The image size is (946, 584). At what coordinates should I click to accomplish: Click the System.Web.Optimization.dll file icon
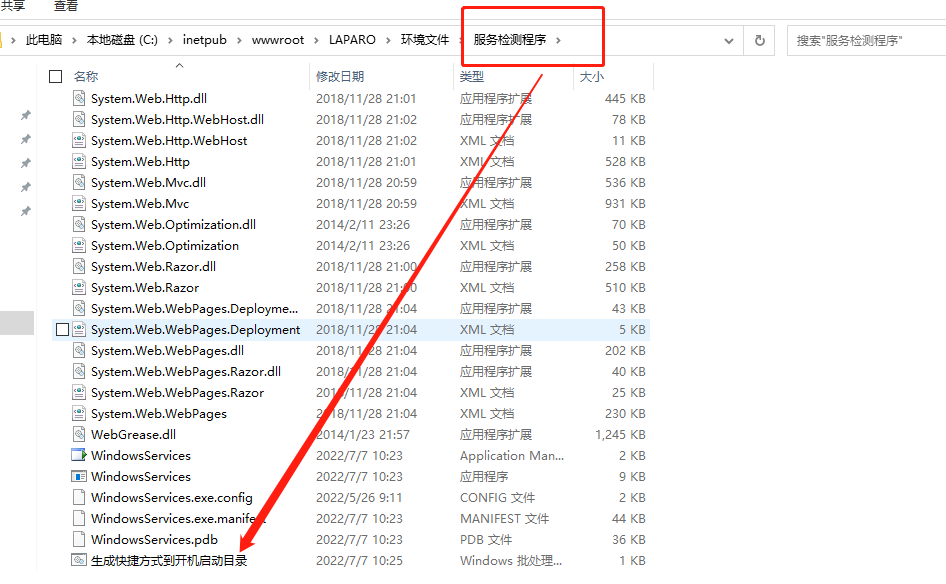pos(79,224)
